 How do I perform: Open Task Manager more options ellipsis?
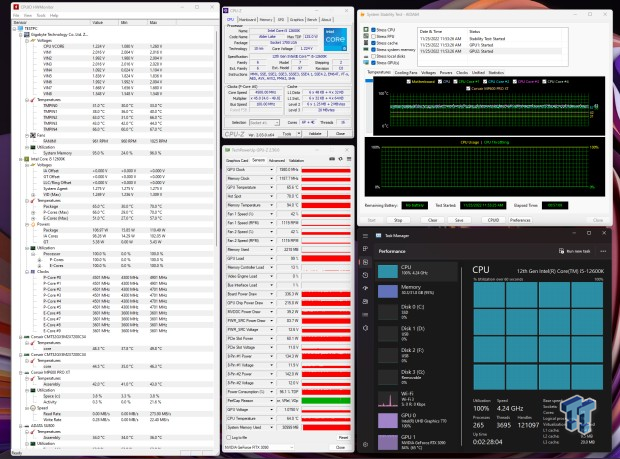[603, 251]
